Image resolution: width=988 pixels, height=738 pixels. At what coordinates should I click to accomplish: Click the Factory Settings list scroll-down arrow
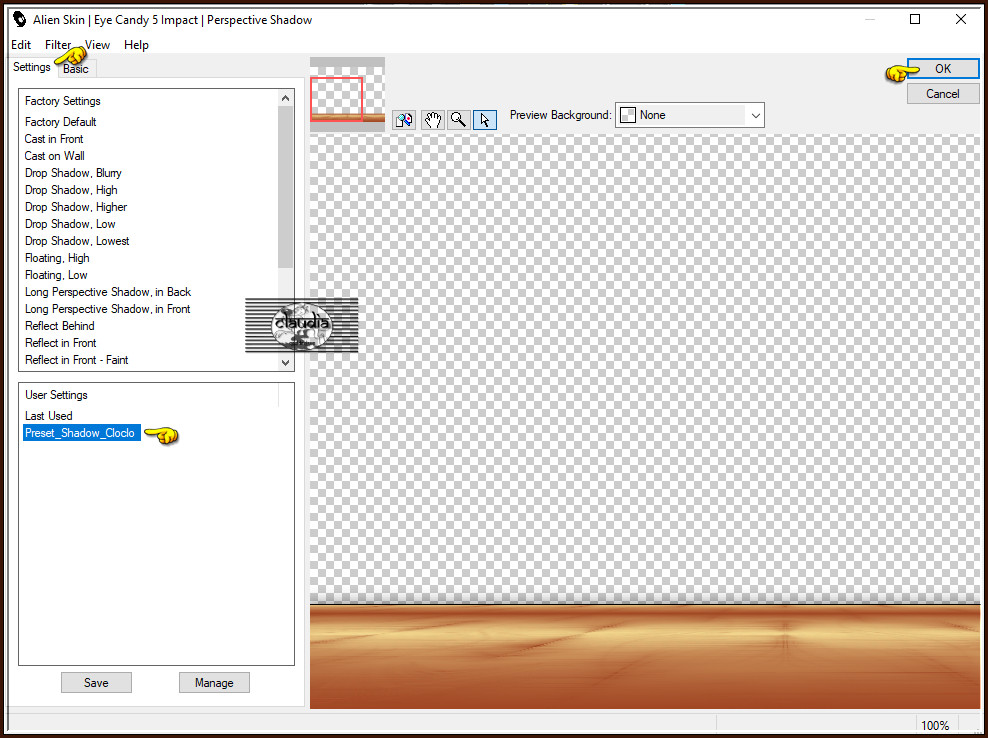pyautogui.click(x=285, y=362)
